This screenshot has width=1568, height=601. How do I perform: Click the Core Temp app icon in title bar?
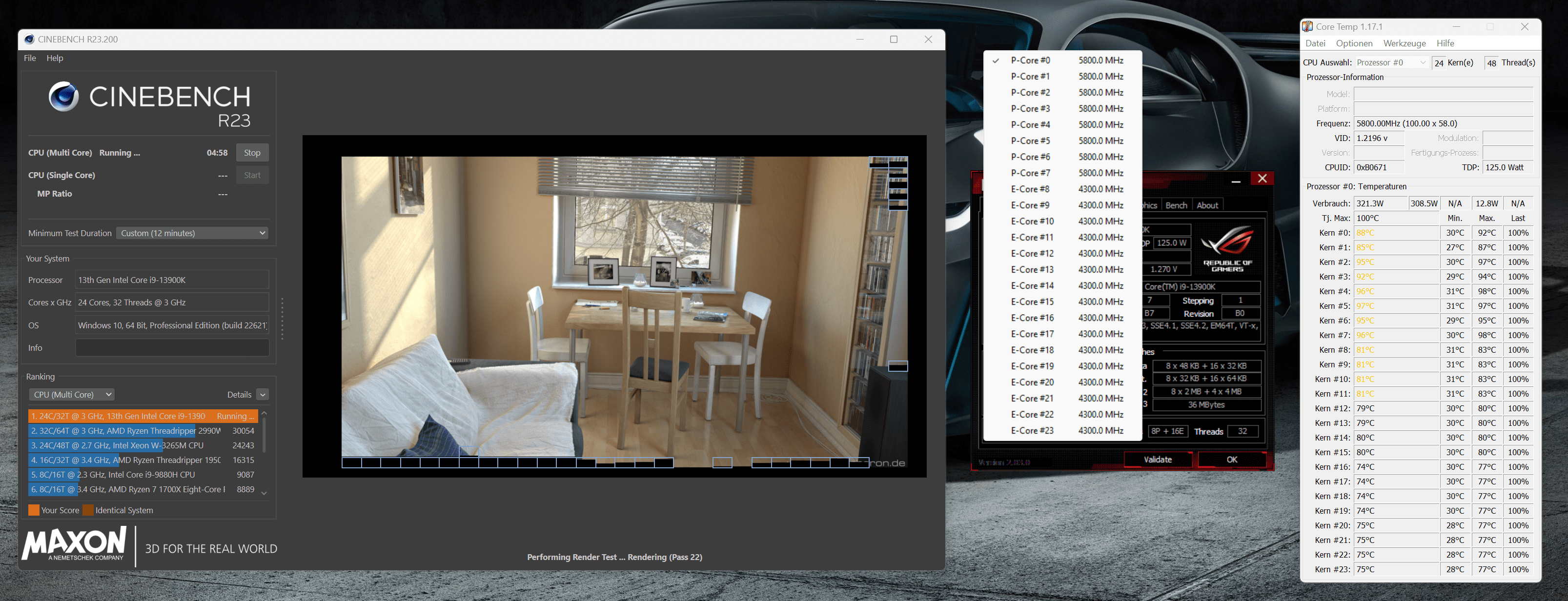(x=1307, y=27)
